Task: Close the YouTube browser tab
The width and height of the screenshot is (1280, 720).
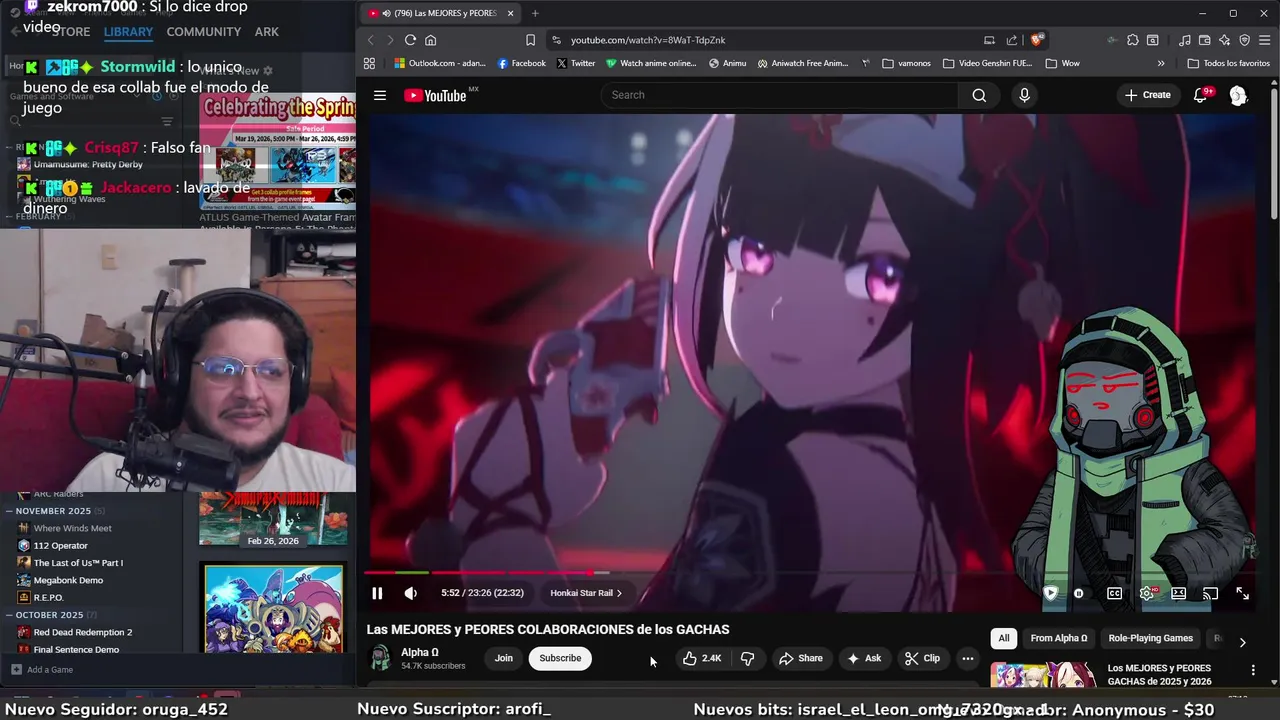Action: pos(510,13)
